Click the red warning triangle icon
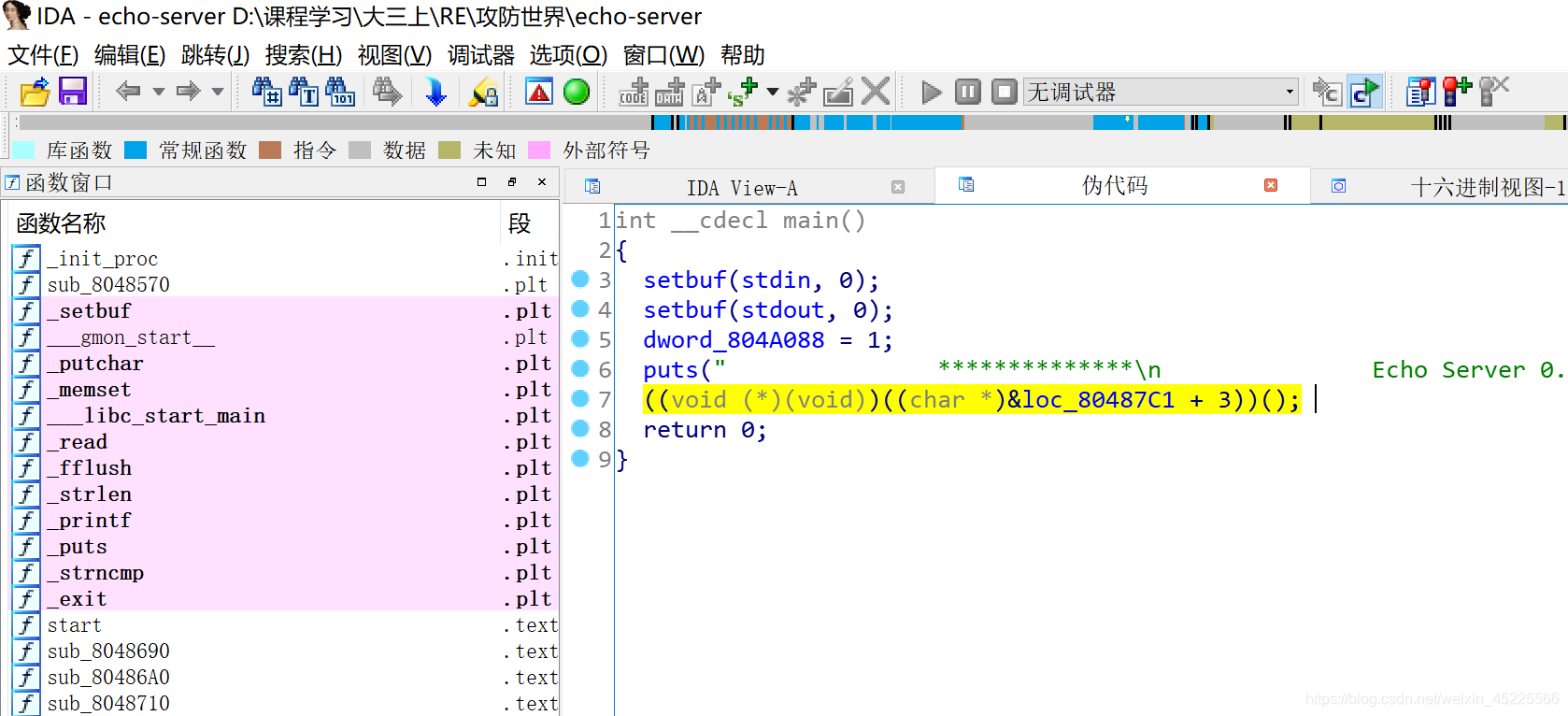This screenshot has width=1568, height=716. [539, 92]
